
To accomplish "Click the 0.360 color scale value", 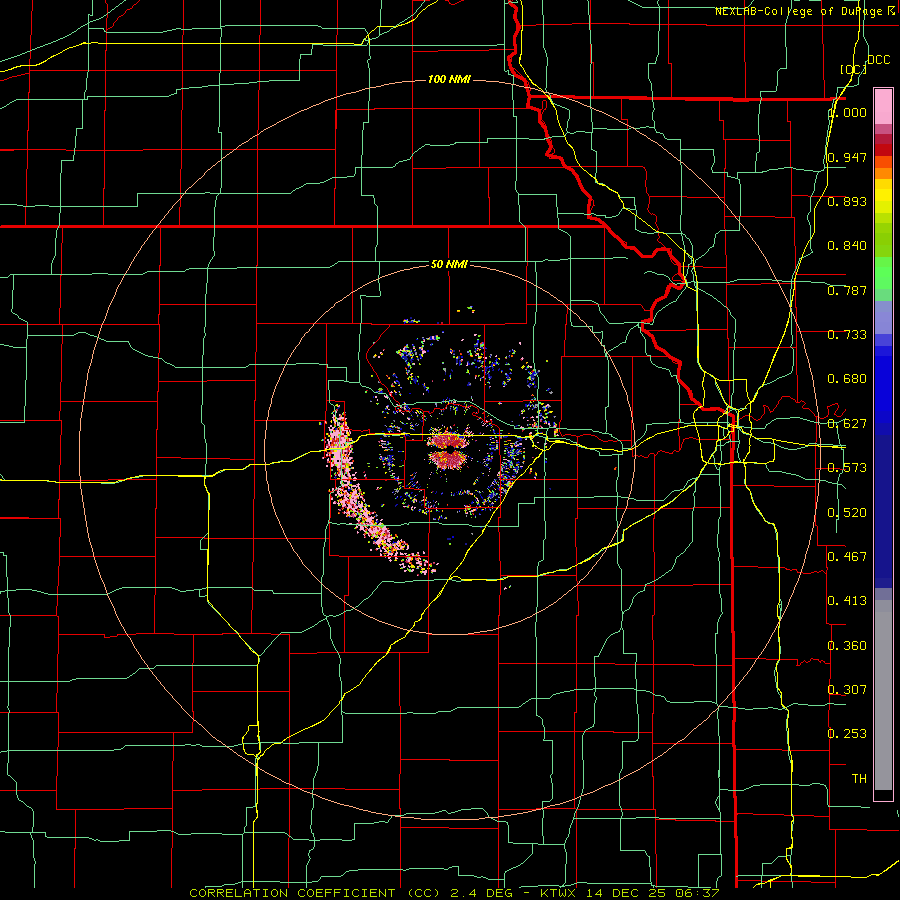I will (847, 646).
